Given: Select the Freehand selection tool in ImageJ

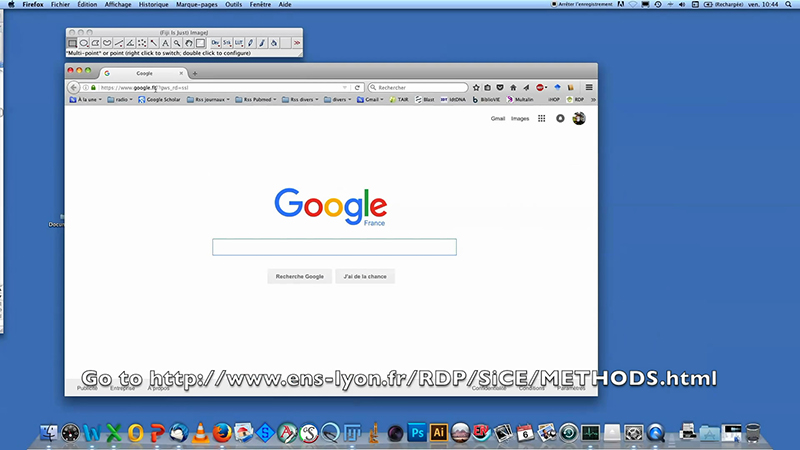Looking at the screenshot, I should click(107, 43).
